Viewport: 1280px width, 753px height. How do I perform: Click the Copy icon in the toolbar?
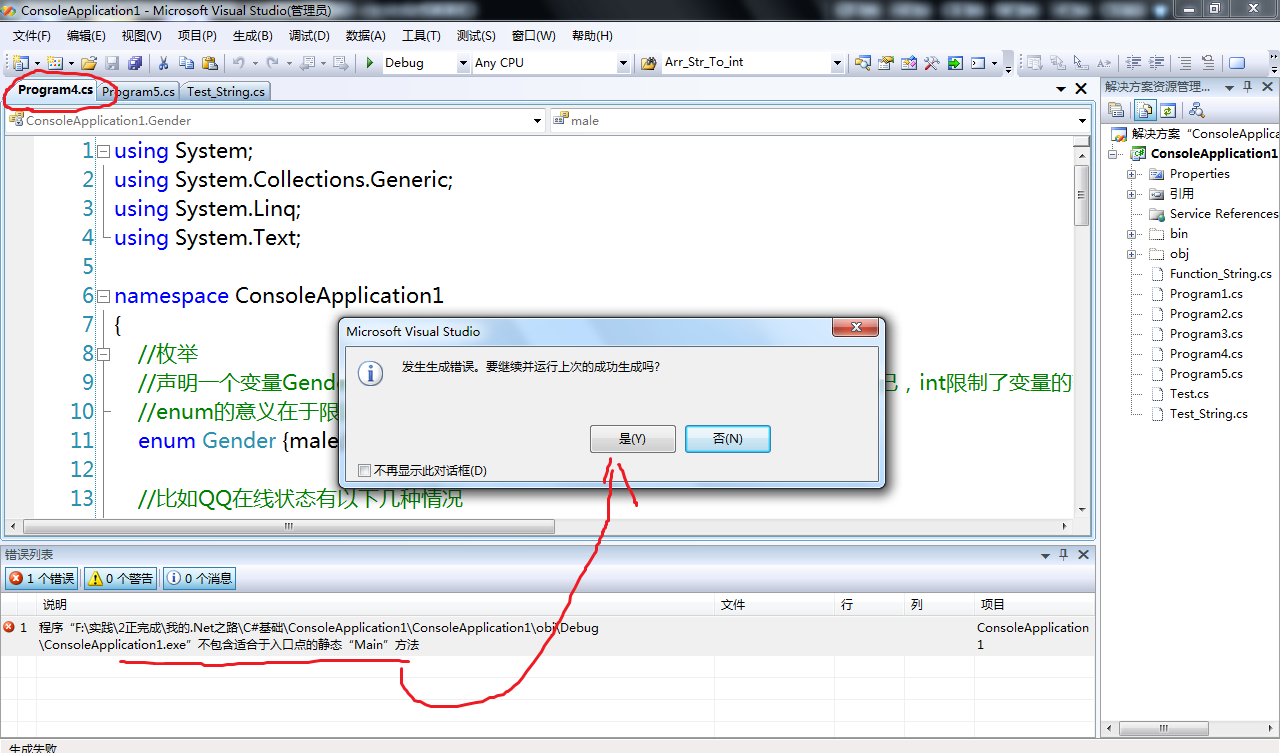point(186,63)
